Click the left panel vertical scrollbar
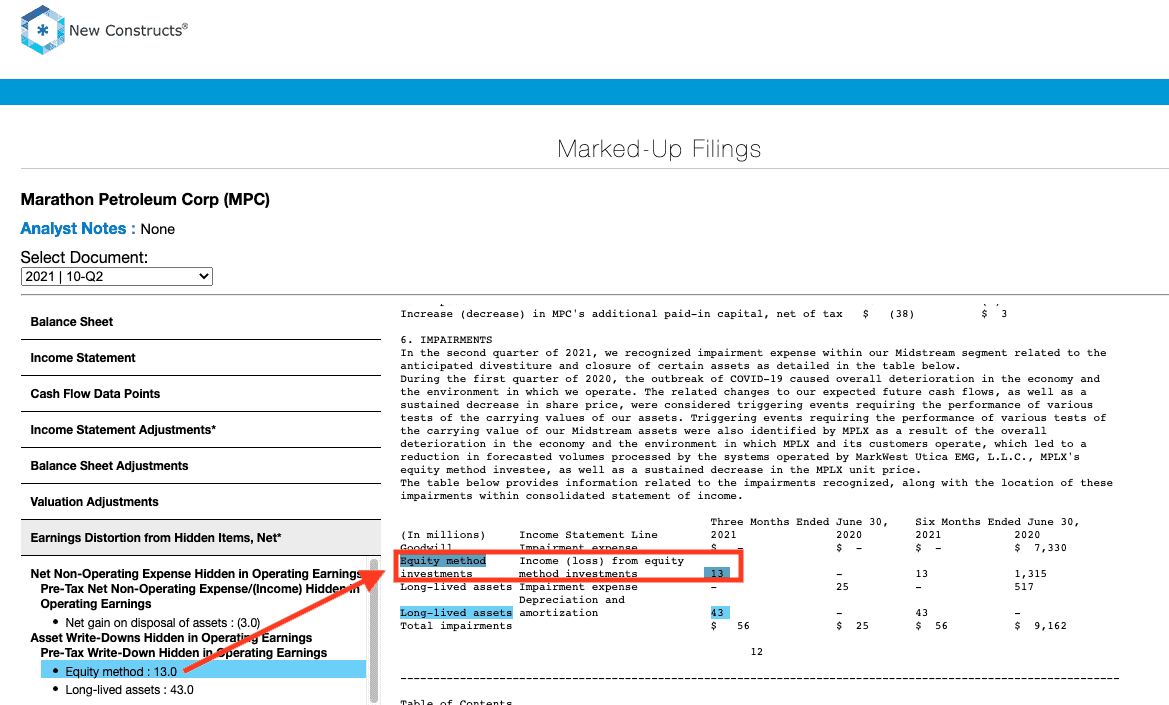 click(374, 630)
